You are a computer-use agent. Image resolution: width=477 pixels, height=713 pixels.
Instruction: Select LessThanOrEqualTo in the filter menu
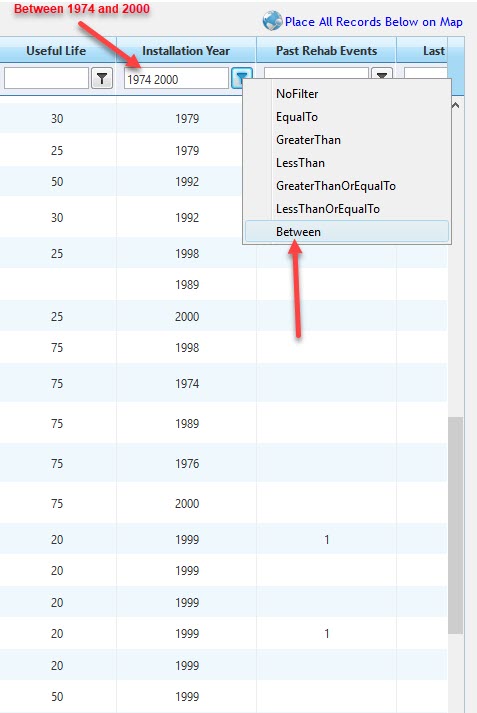point(346,209)
